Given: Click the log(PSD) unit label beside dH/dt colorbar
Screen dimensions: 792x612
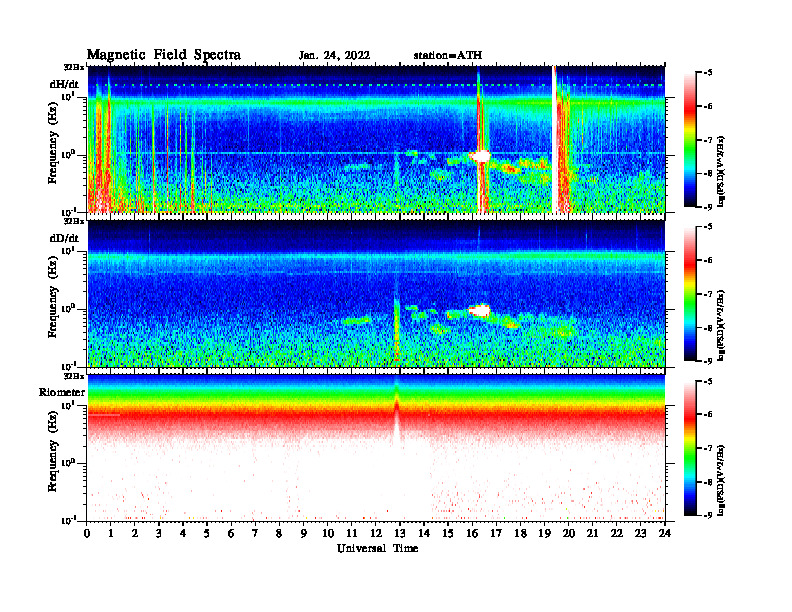Looking at the screenshot, I should 721,171.
